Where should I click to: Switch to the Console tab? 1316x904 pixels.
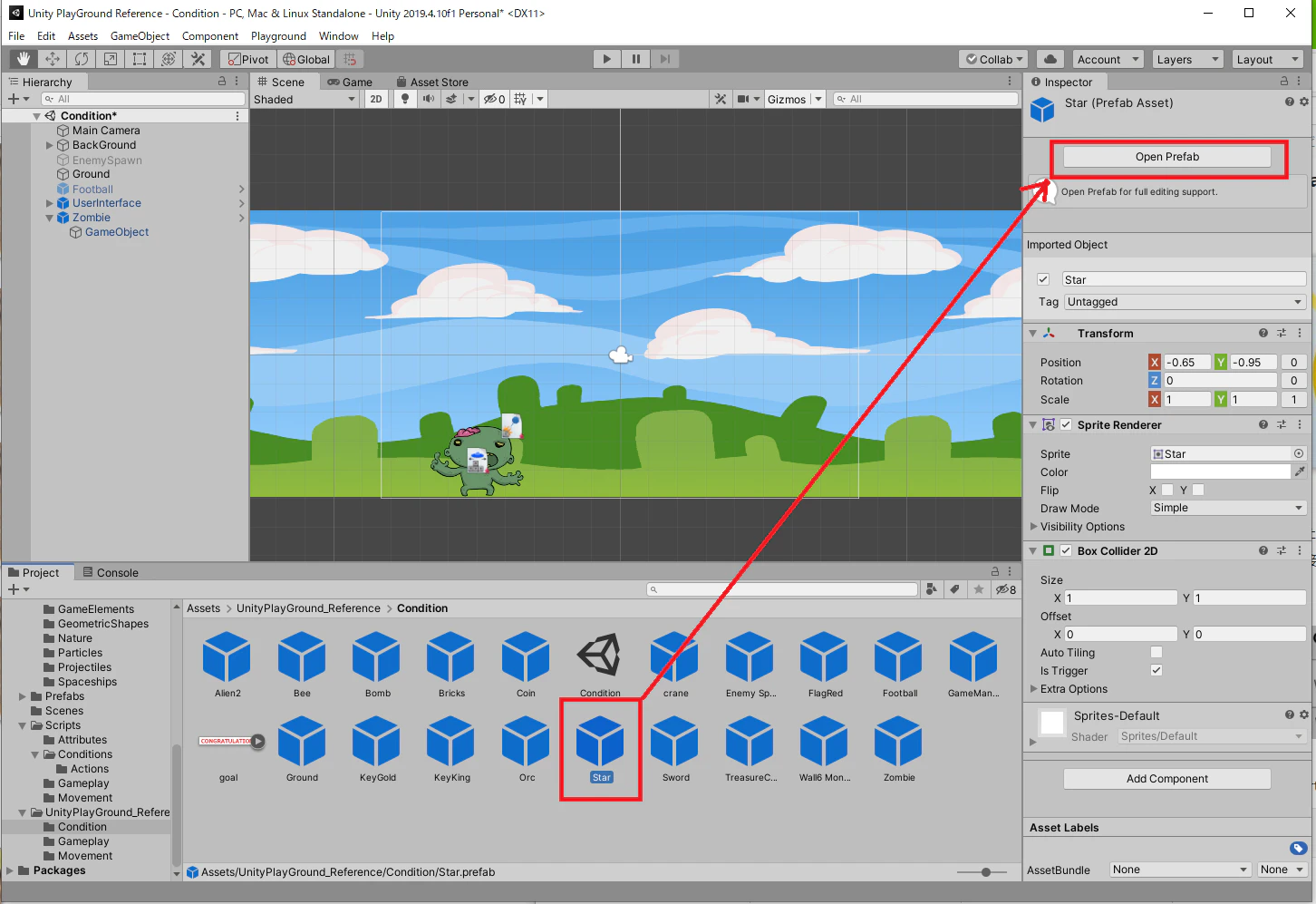coord(111,572)
